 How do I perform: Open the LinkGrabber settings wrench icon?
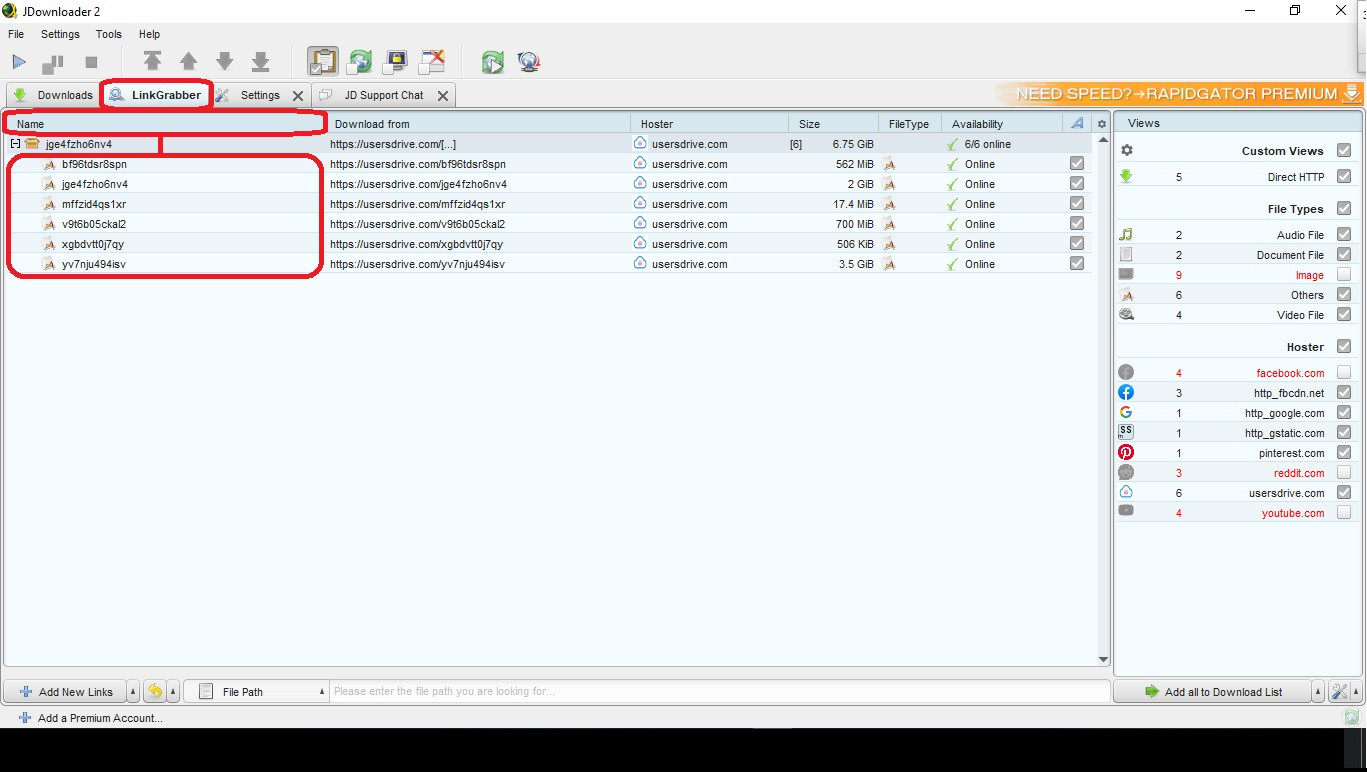click(1340, 691)
